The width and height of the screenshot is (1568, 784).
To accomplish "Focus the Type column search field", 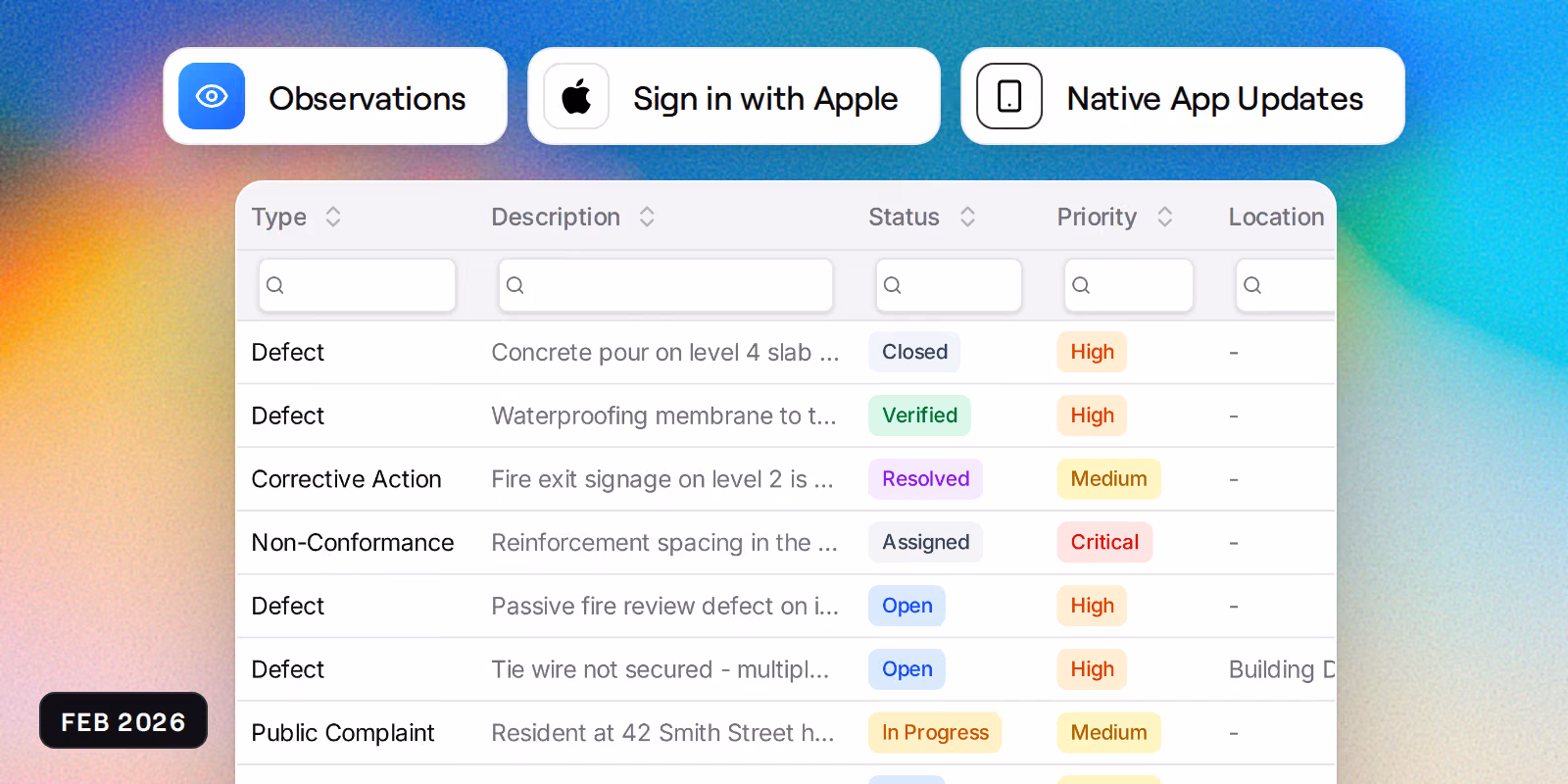I will [357, 285].
